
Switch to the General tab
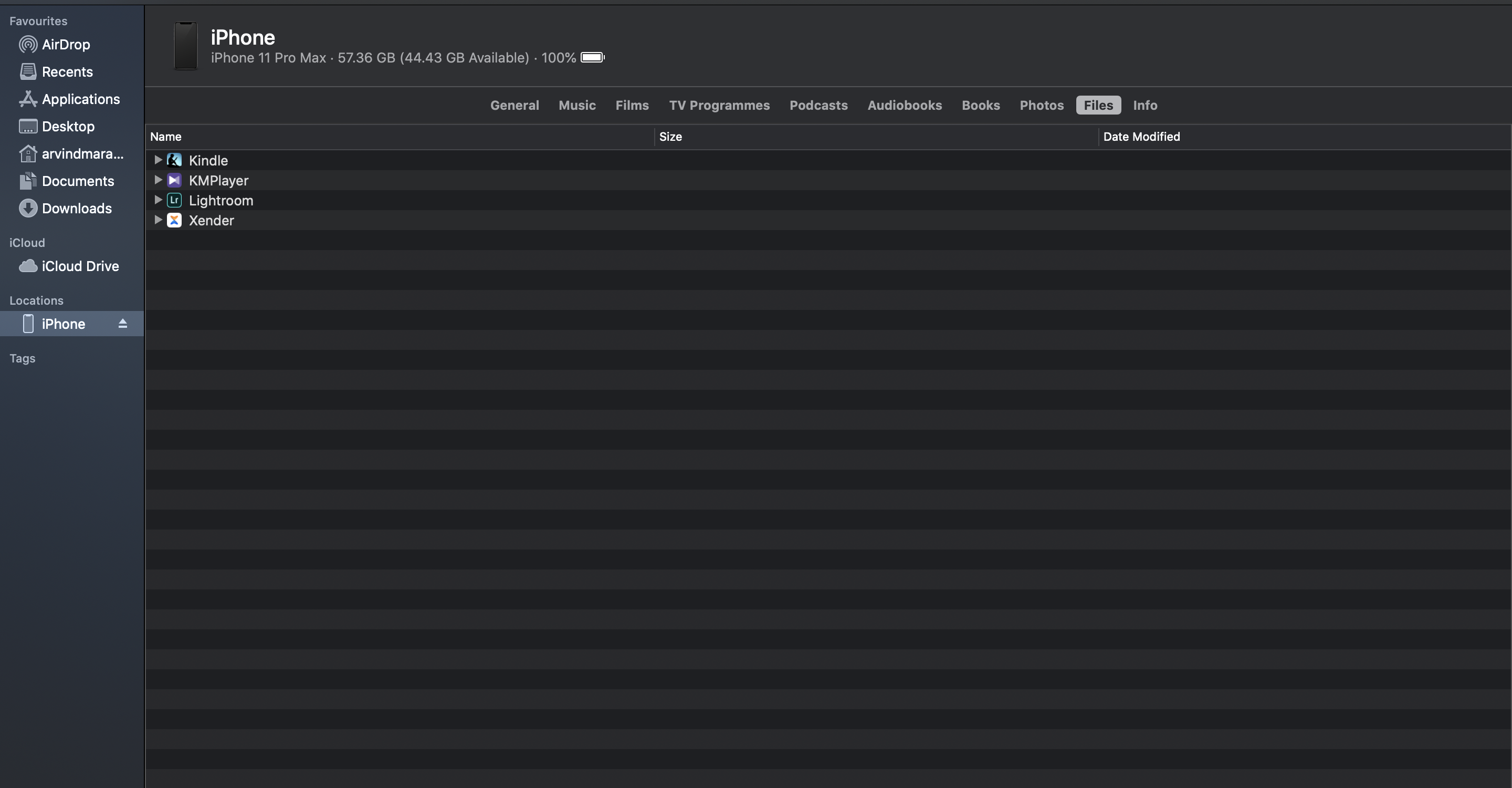point(514,105)
